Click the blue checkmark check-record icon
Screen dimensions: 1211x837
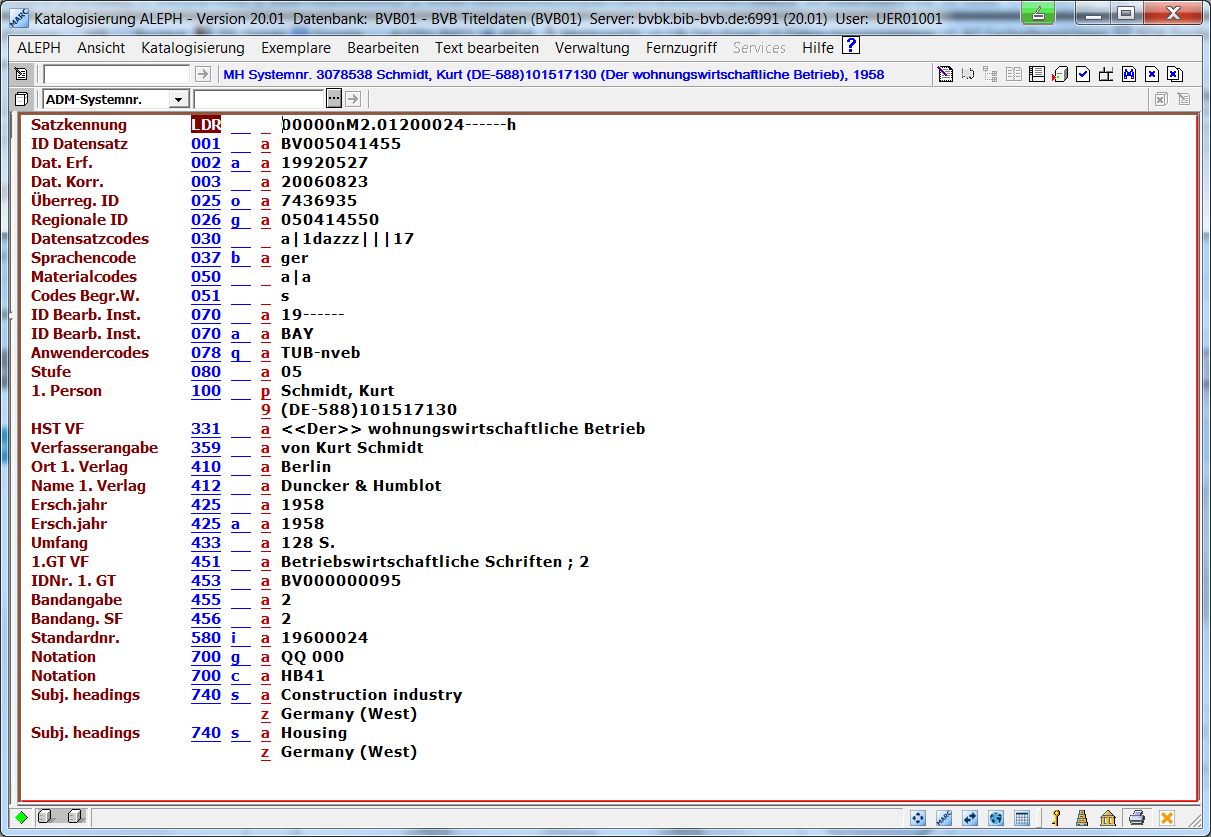pos(1083,74)
